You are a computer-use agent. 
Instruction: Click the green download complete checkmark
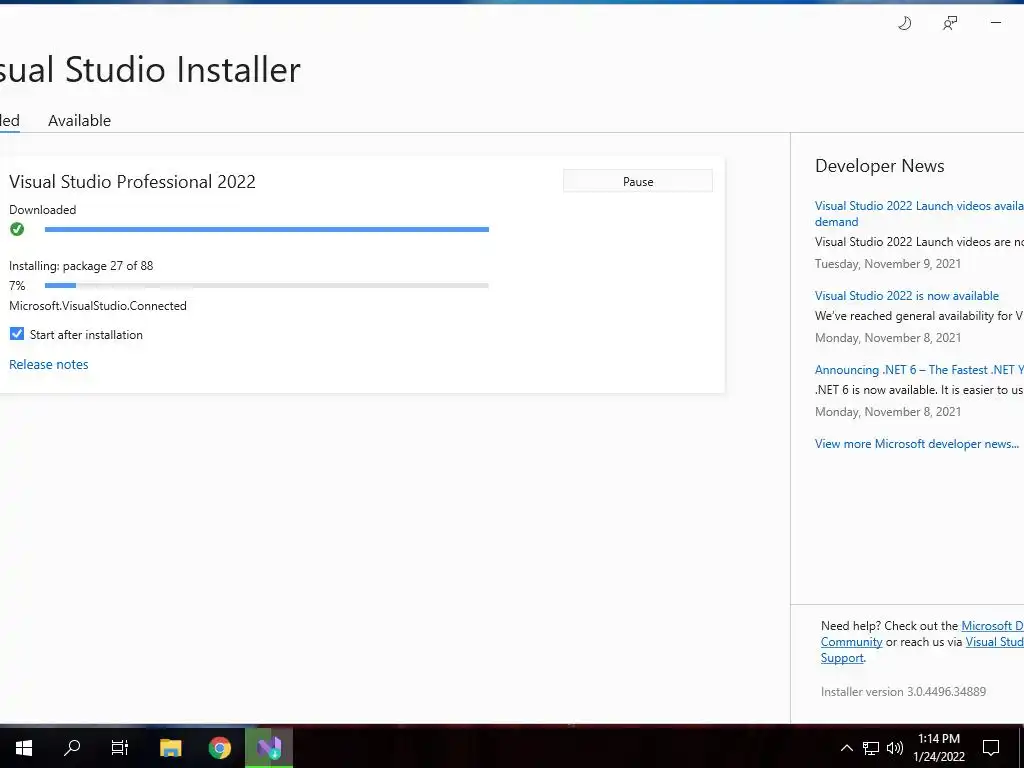(17, 229)
